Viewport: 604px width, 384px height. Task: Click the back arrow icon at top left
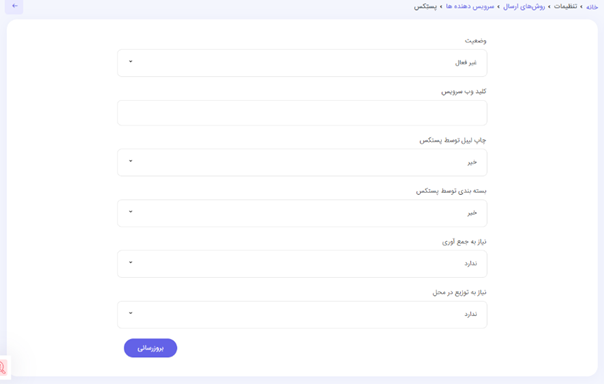(14, 6)
